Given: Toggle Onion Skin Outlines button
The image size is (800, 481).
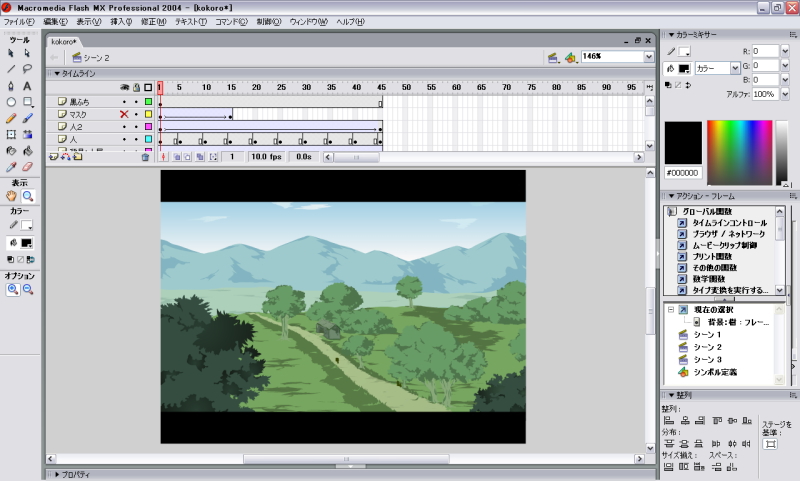Looking at the screenshot, I should (187, 157).
